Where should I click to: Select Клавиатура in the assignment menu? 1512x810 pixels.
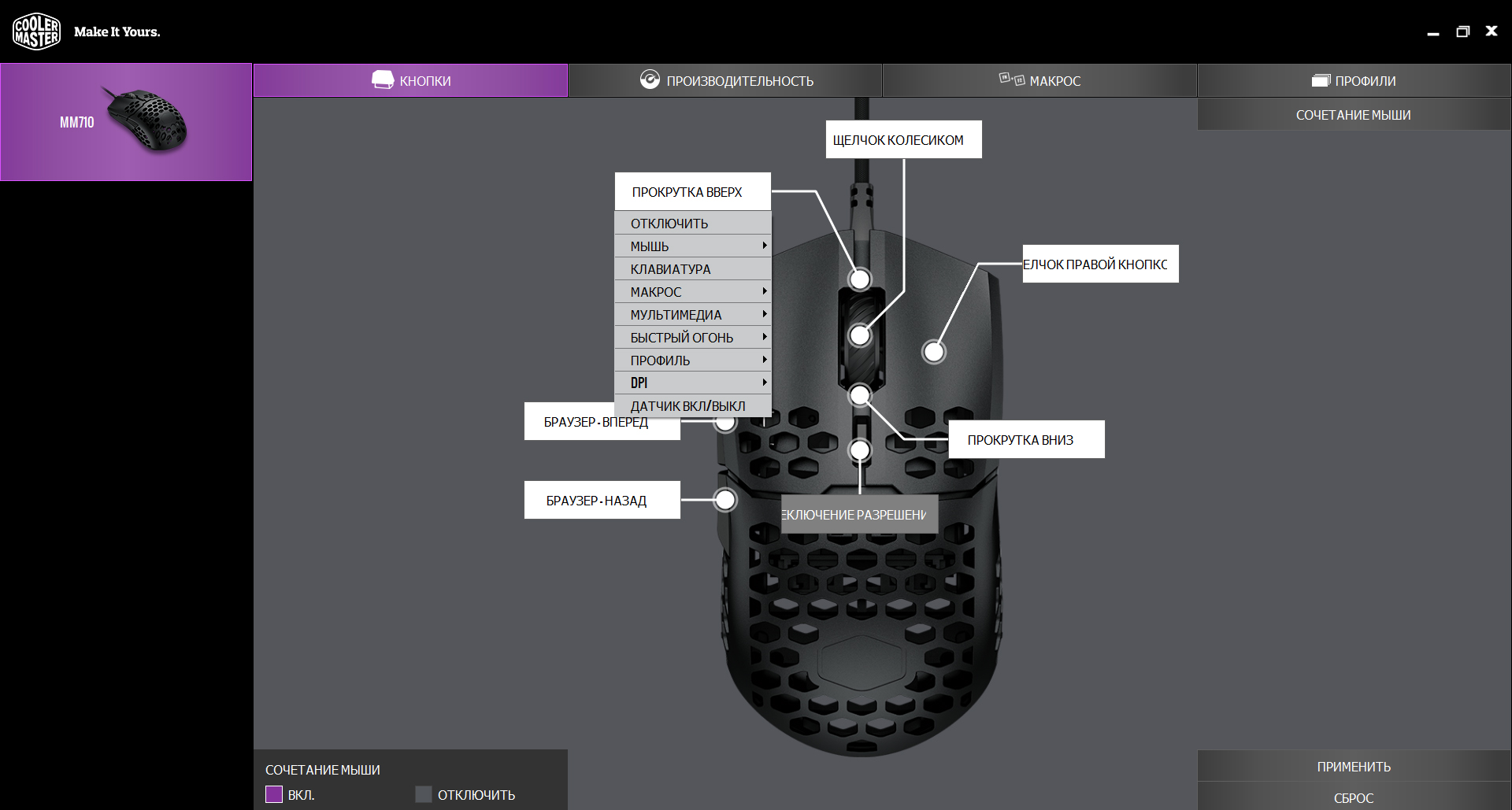click(693, 269)
